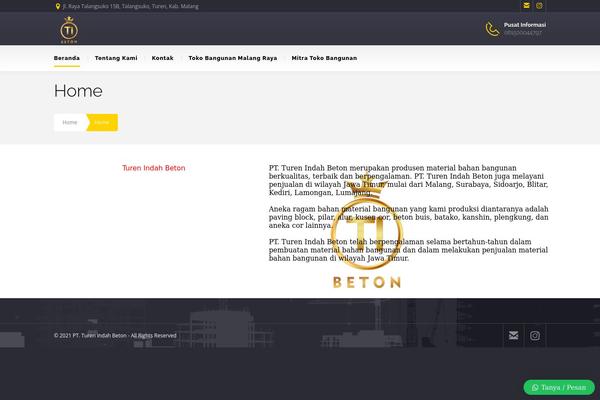The image size is (600, 400).
Task: Open Mitra Toko Bangunan menu
Action: [324, 58]
